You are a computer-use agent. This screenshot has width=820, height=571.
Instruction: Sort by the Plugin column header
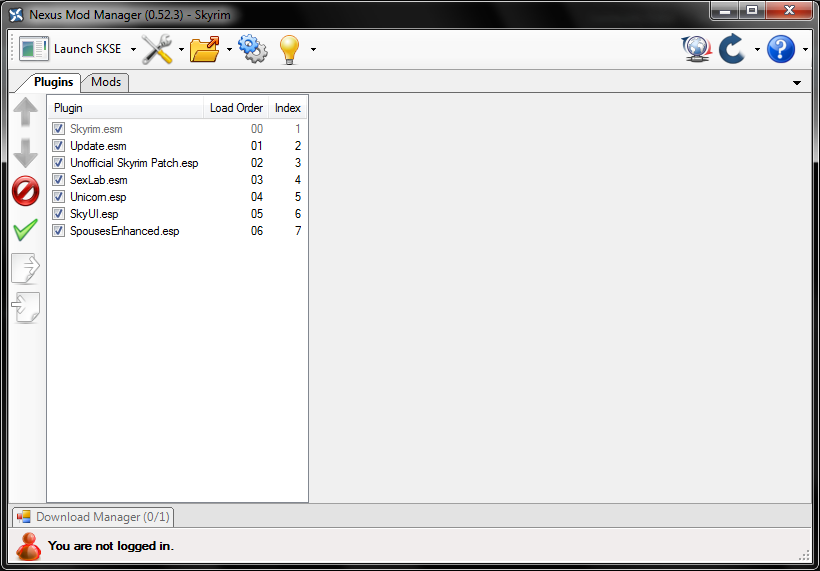pos(126,108)
